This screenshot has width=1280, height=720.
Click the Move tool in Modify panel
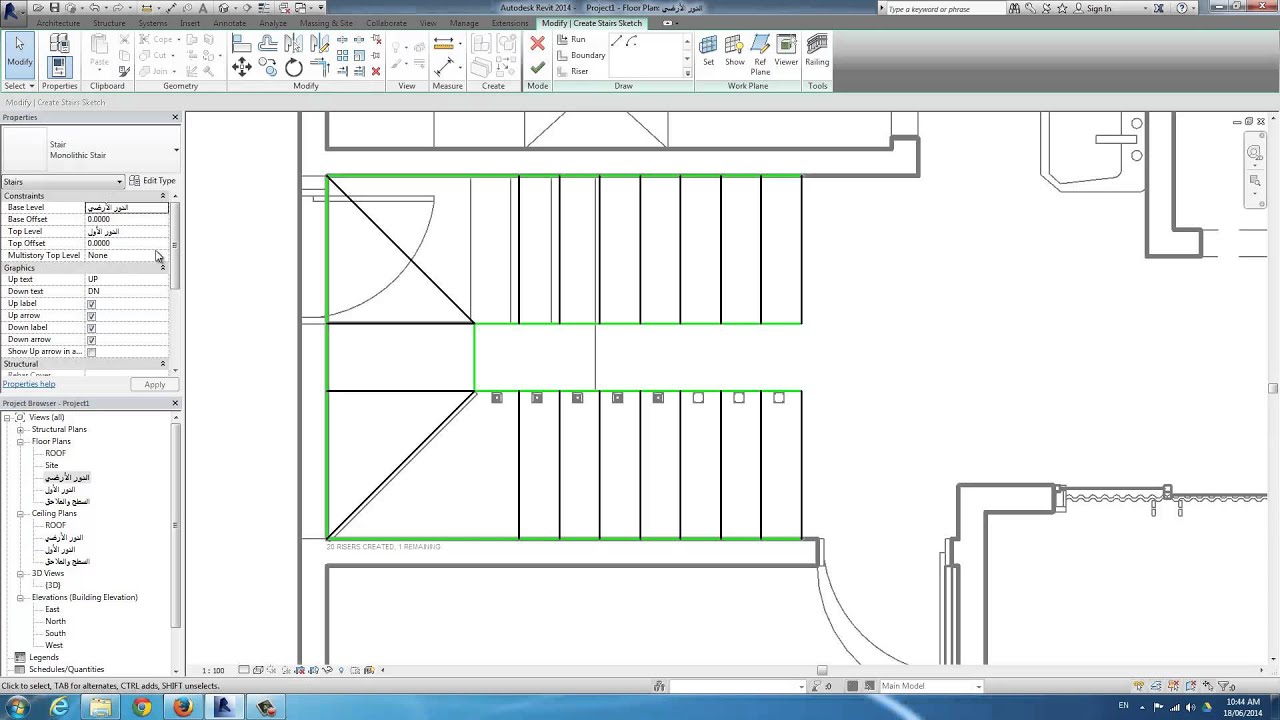[242, 67]
